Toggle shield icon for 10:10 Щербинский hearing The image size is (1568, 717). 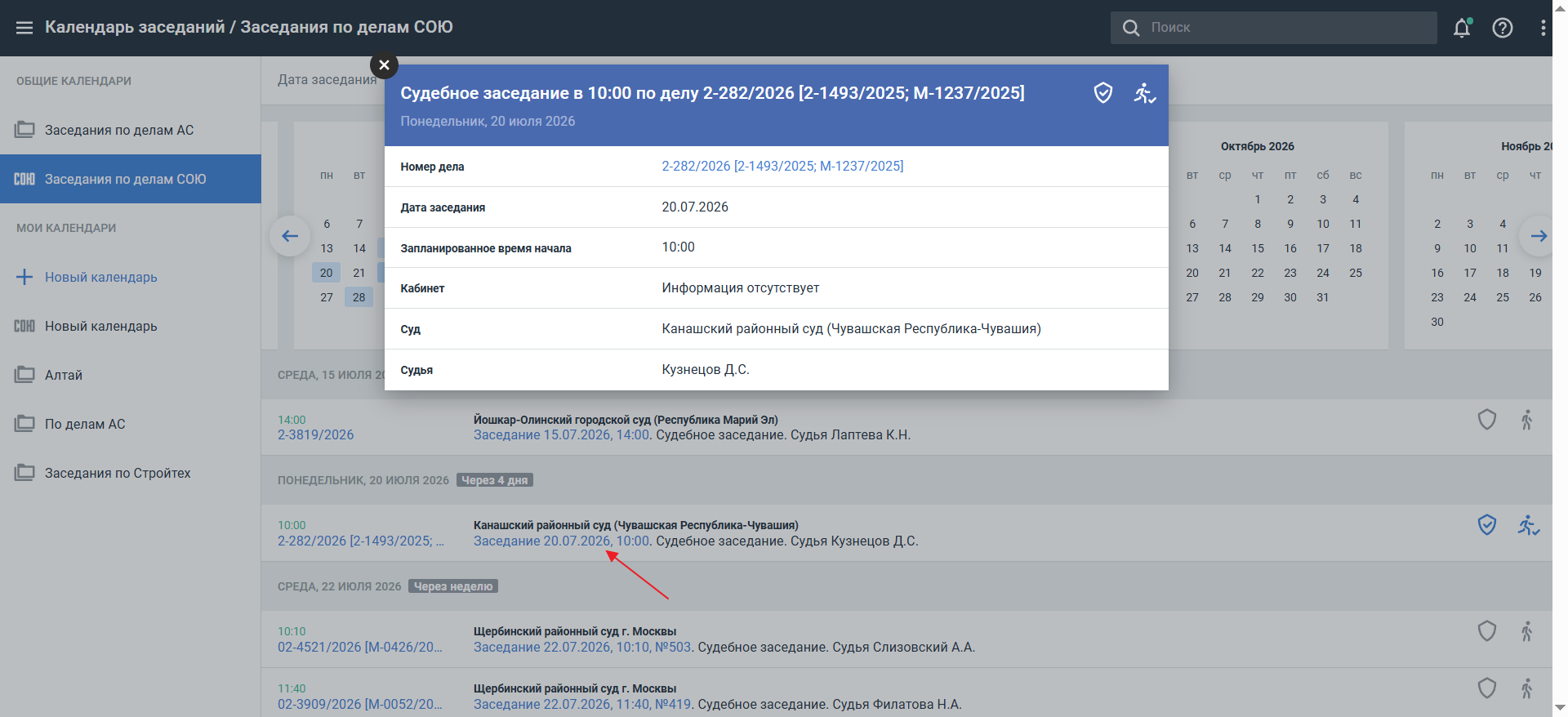[x=1487, y=631]
